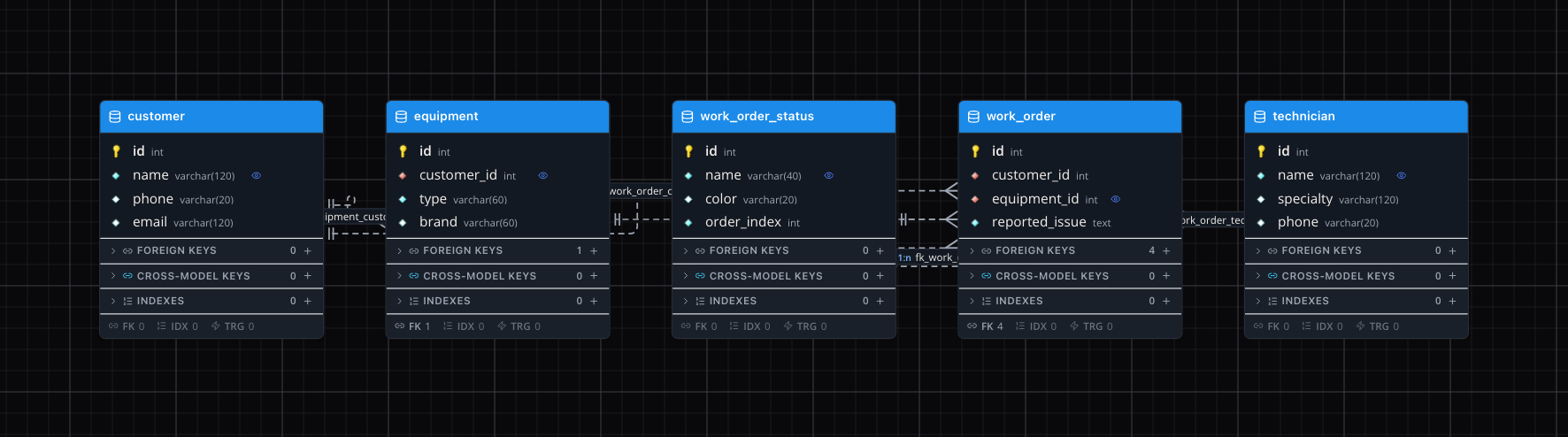Screen dimensions: 1568x437
Task: Click the primary key icon of equipment id
Action: tap(403, 151)
